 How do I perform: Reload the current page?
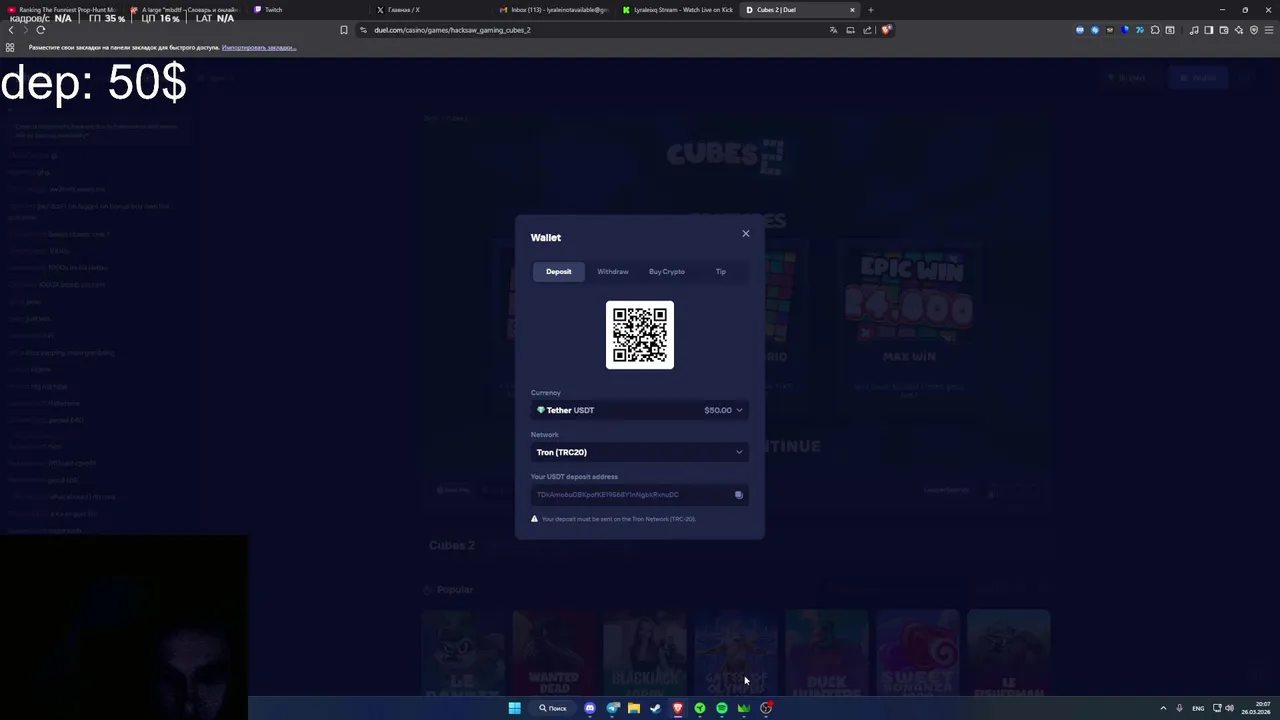(41, 30)
